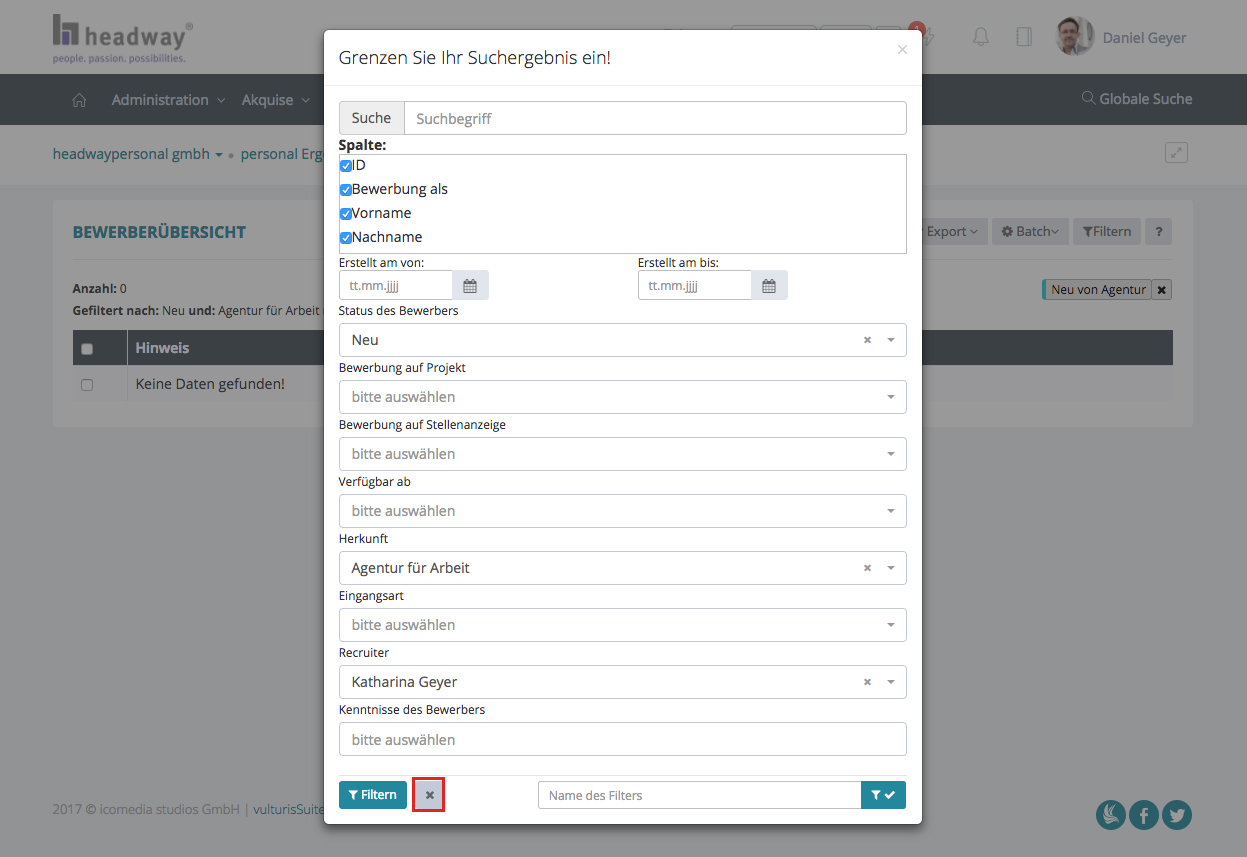Clear the 'Agentur für Arbeit' Herkunft selection
1247x857 pixels.
tap(867, 568)
